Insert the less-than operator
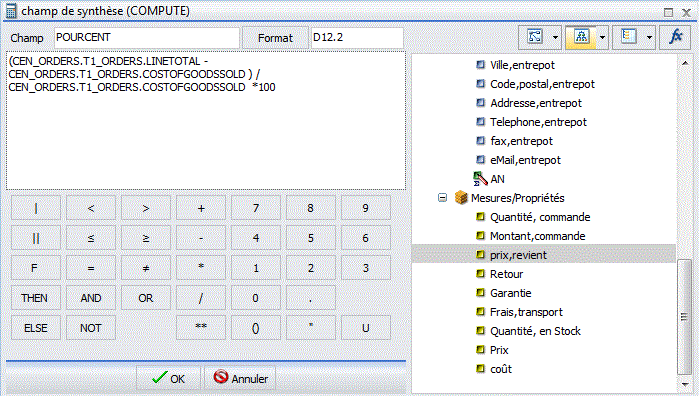This screenshot has width=699, height=396. [91, 208]
